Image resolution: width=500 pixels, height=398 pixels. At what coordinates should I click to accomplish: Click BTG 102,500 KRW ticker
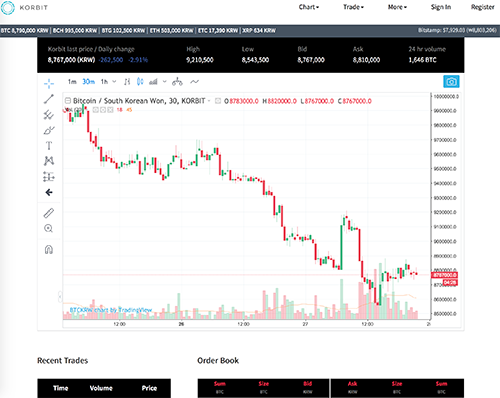click(x=123, y=30)
